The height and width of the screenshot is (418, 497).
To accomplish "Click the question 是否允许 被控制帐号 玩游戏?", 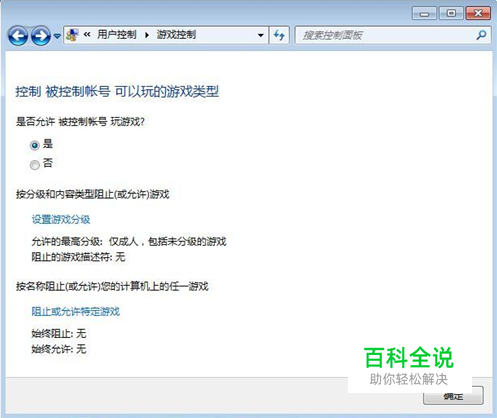I will (x=80, y=122).
